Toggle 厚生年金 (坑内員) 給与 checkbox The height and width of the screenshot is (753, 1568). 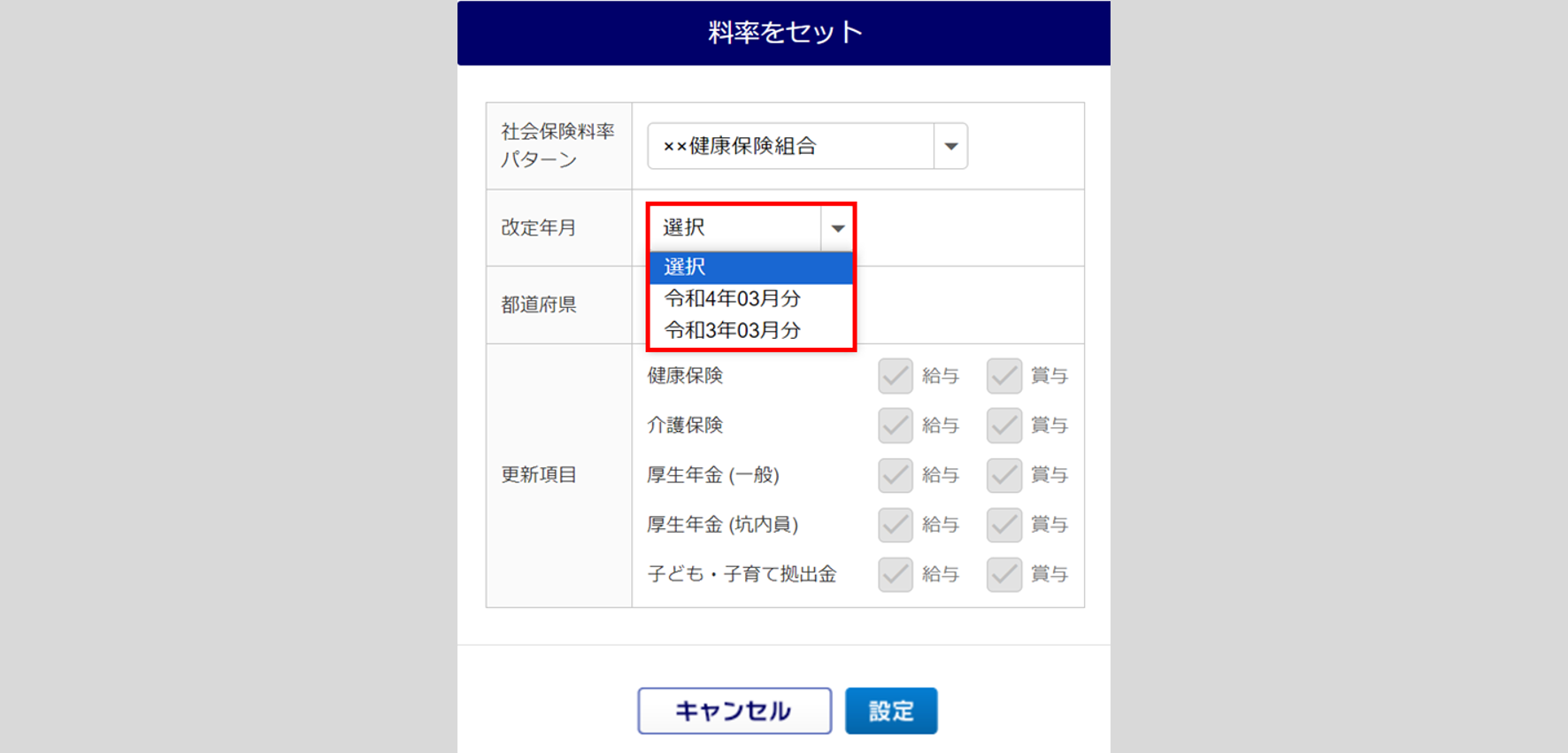[x=895, y=525]
